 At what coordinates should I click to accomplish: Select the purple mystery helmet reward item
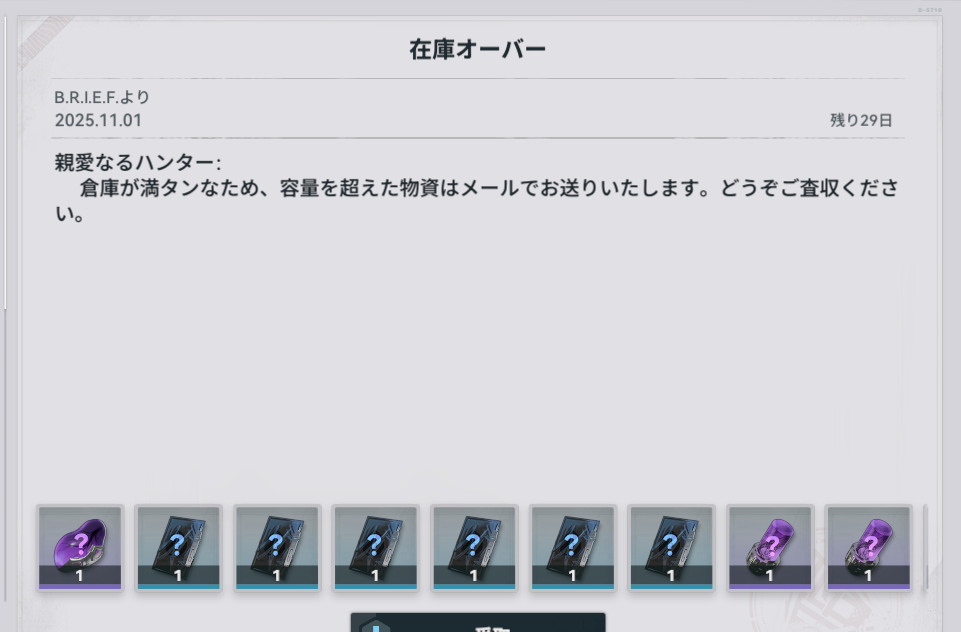pyautogui.click(x=80, y=547)
